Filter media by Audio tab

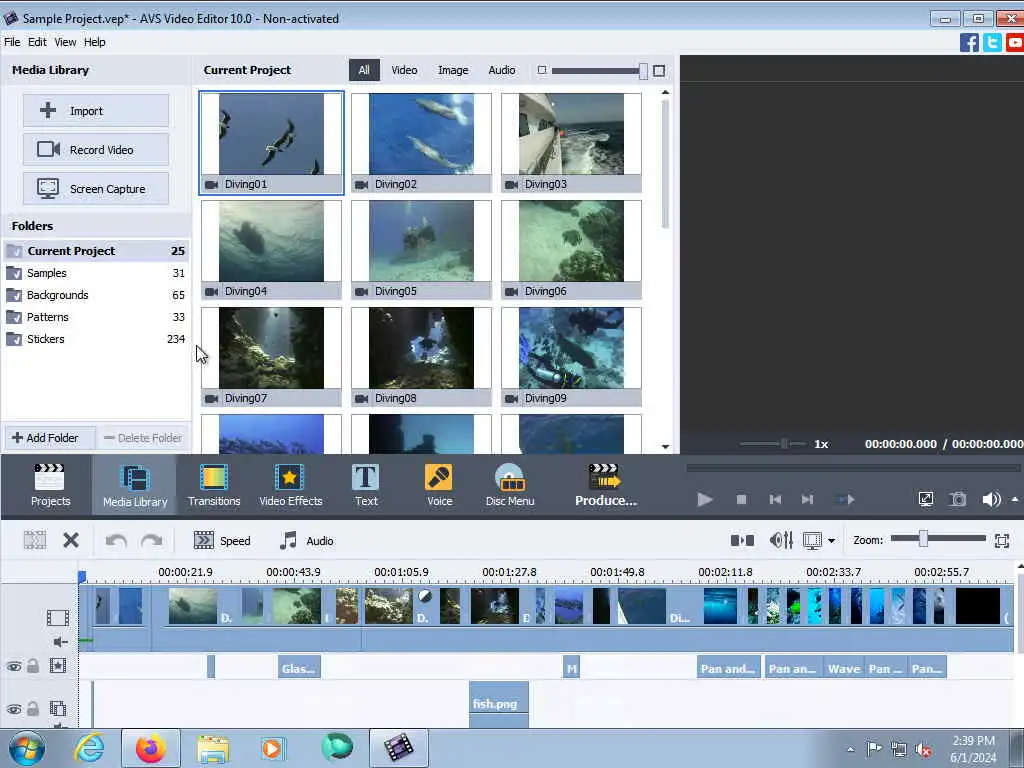[502, 70]
